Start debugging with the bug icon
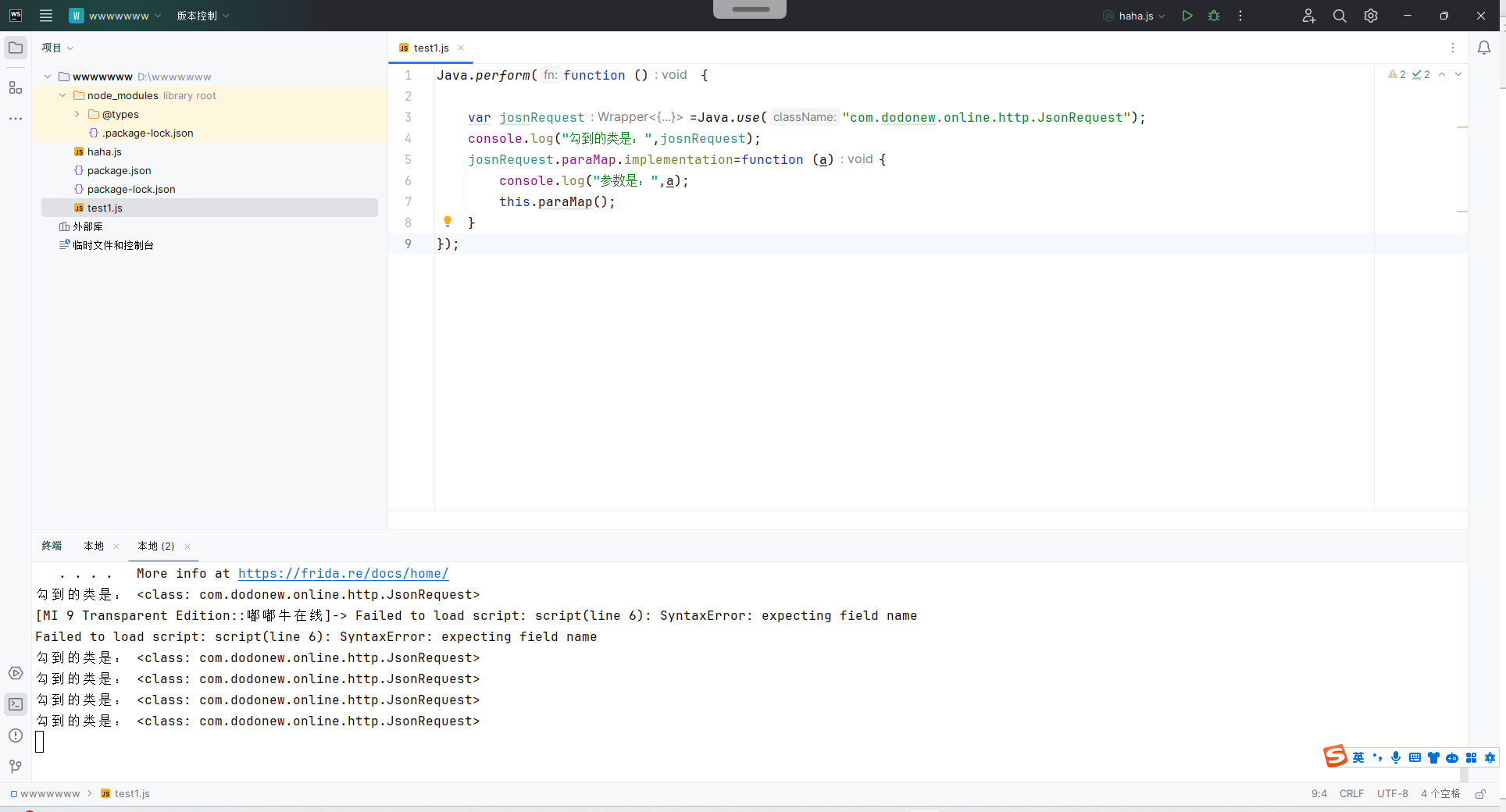 tap(1214, 16)
